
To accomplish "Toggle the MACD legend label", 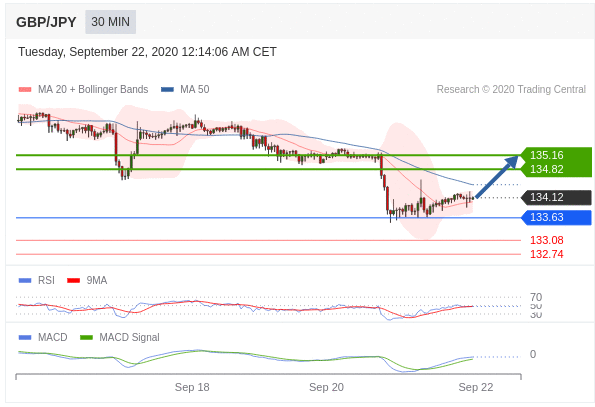I will pos(53,337).
